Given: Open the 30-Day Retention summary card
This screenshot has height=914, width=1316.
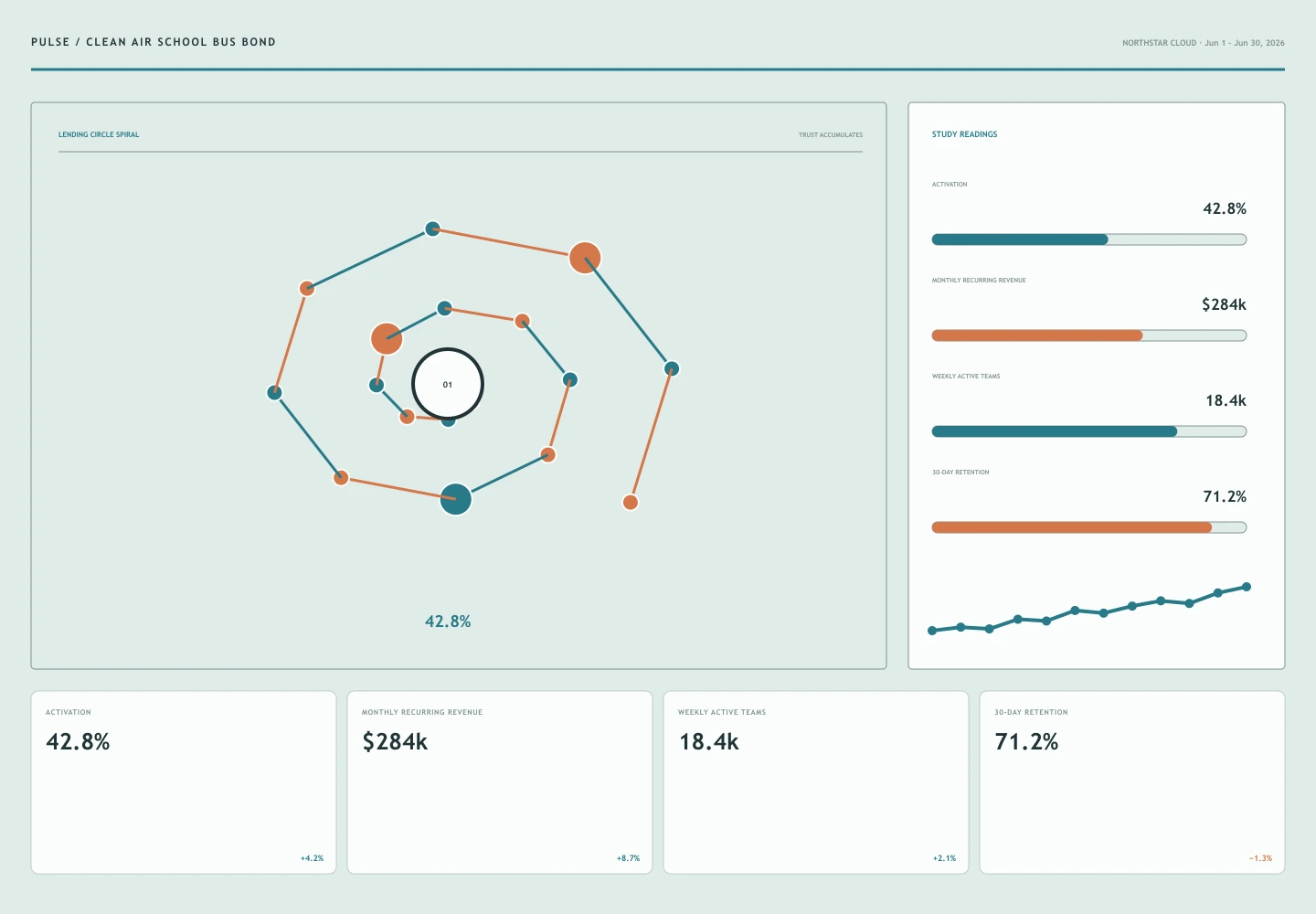Looking at the screenshot, I should click(x=1132, y=782).
